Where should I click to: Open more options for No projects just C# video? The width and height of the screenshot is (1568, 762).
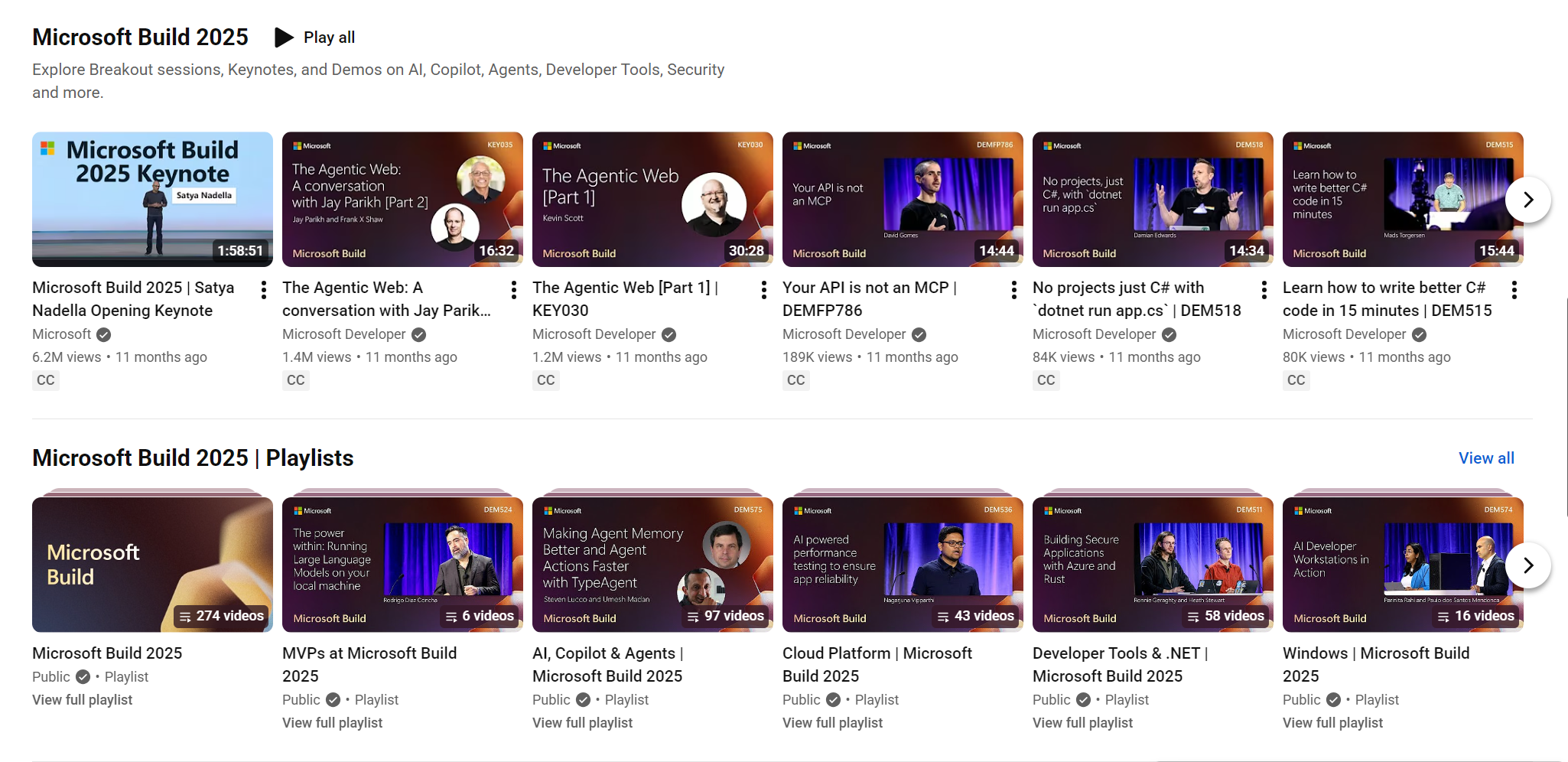click(x=1264, y=290)
